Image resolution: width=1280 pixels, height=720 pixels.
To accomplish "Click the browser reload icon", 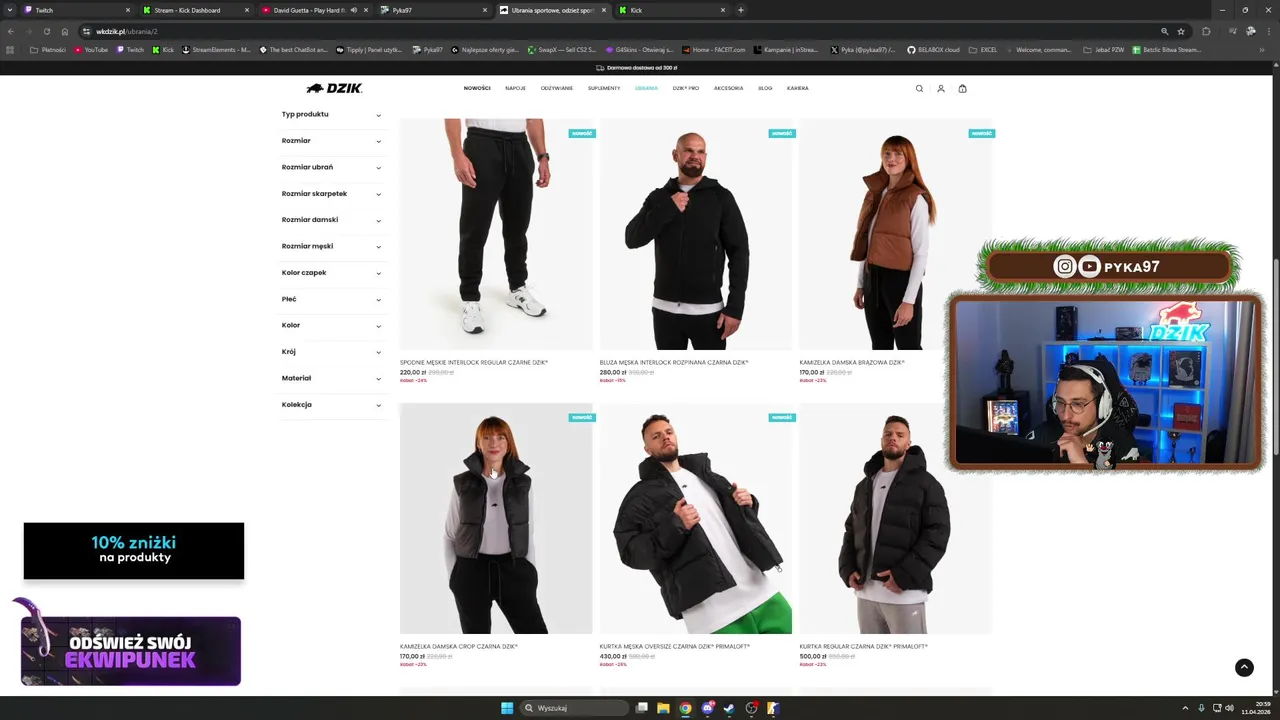I will click(46, 31).
